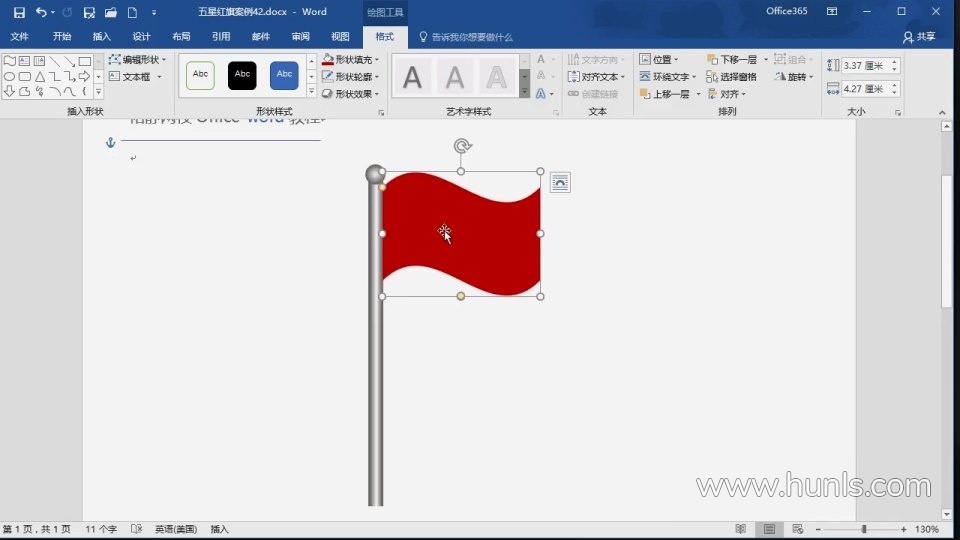Click the anchor icon in the left margin
The width and height of the screenshot is (960, 540).
click(x=110, y=143)
